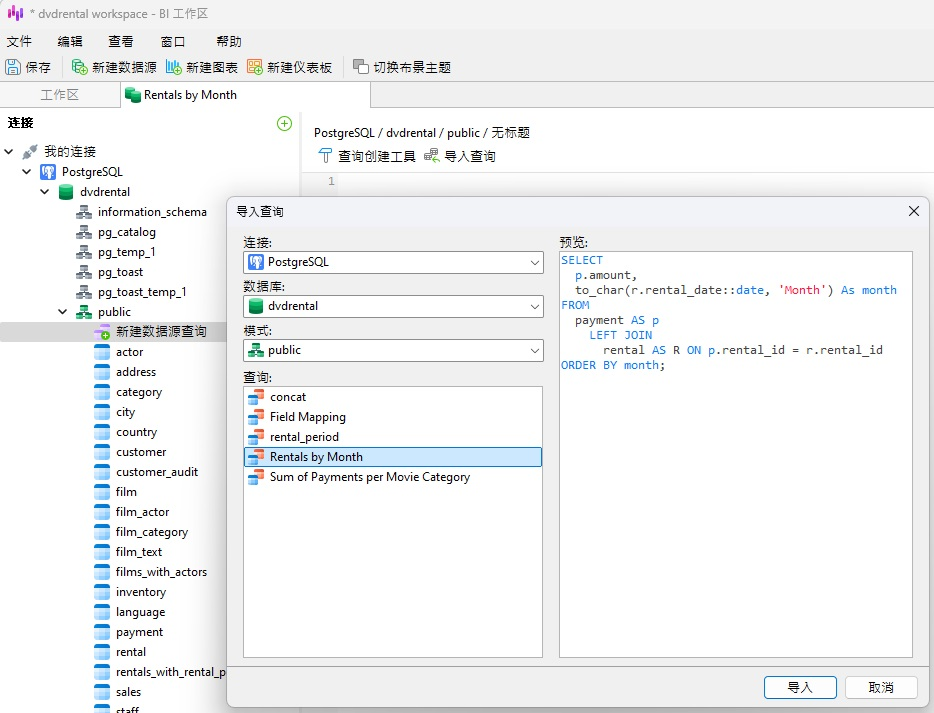Select the sales table
Viewport: 934px width, 713px height.
129,692
